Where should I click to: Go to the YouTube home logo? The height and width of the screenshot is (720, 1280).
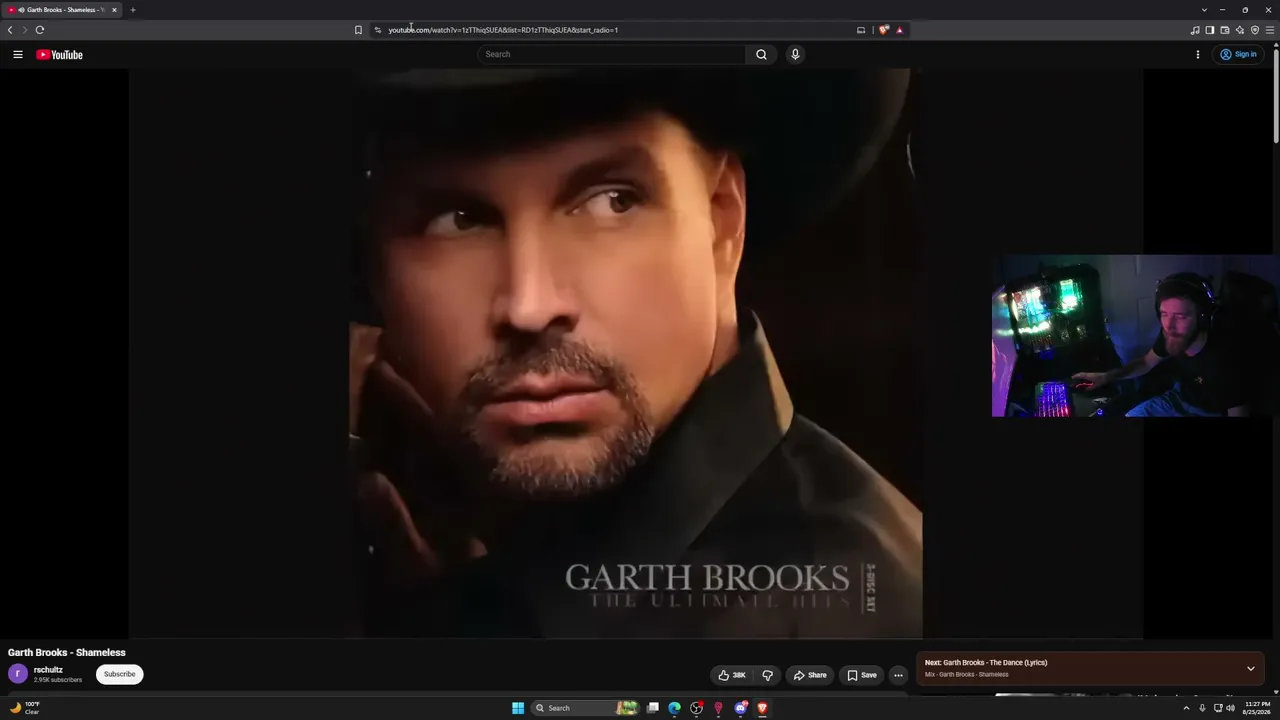tap(60, 54)
